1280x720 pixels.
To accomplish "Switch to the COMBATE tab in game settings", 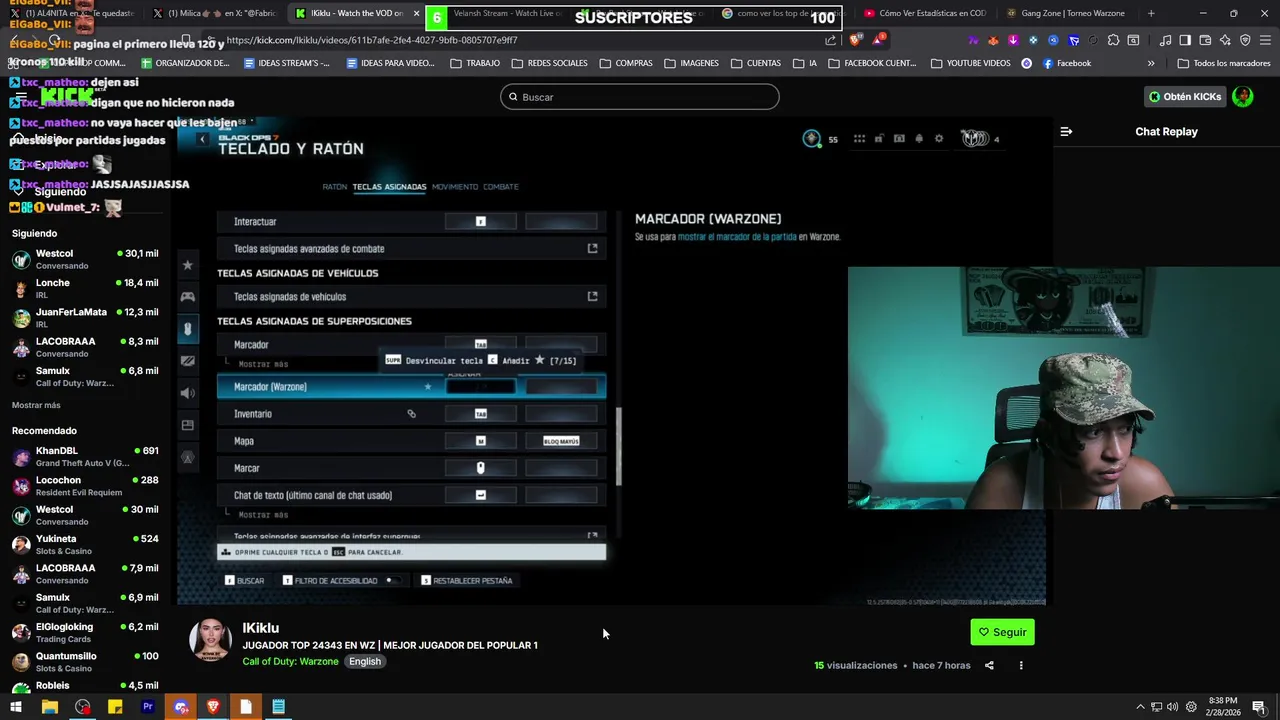I will [501, 187].
